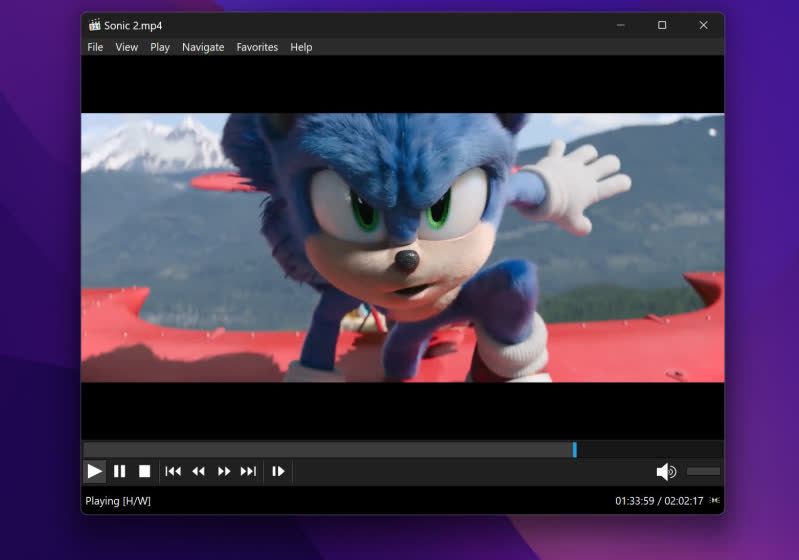Click the 01:33:59 / 02:02:17 time display
Screen dimensions: 799x560
pyautogui.click(x=659, y=501)
